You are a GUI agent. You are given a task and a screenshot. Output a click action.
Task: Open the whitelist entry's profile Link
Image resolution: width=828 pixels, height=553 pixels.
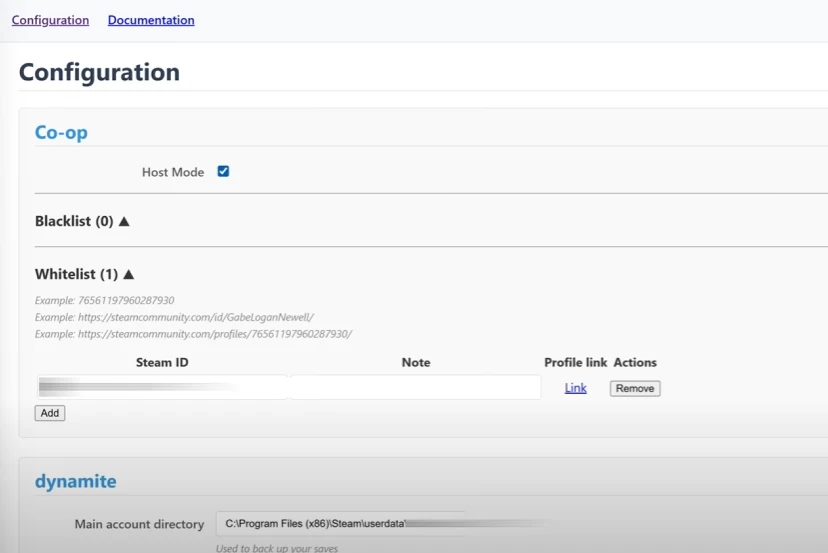(x=575, y=388)
